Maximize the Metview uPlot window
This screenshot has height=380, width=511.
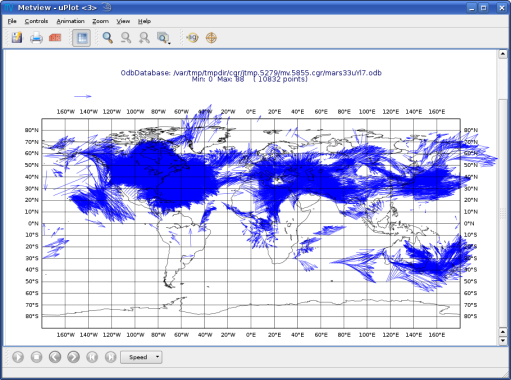click(484, 8)
